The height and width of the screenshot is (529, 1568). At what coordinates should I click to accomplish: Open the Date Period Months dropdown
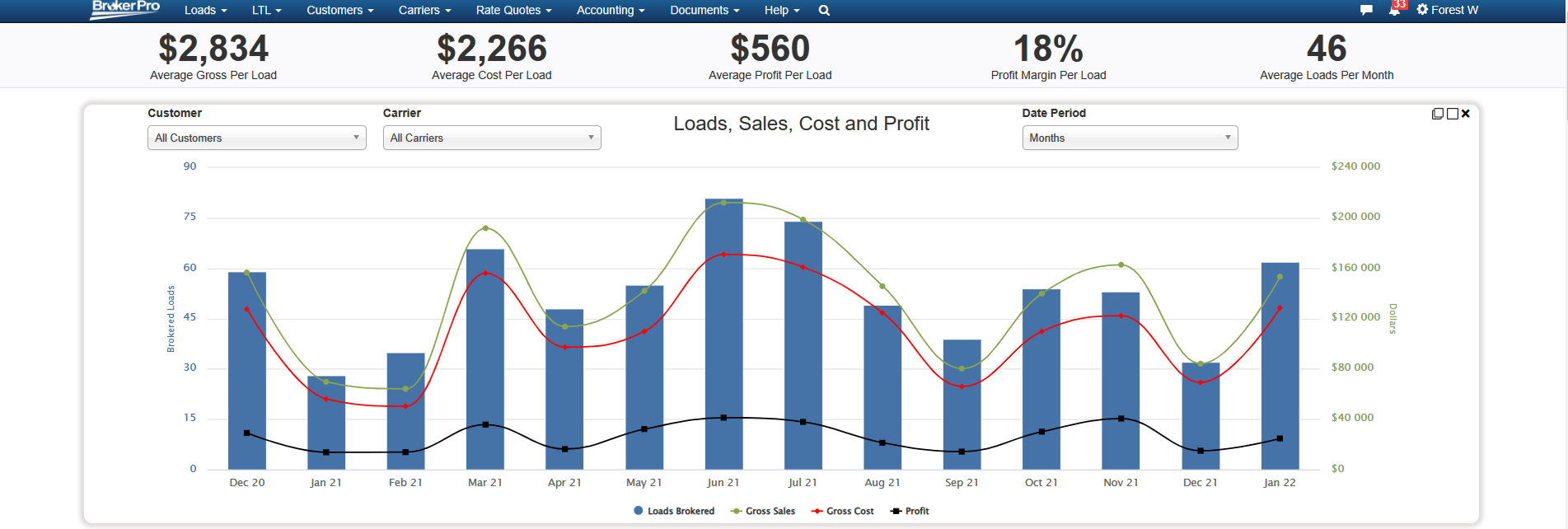(x=1130, y=138)
